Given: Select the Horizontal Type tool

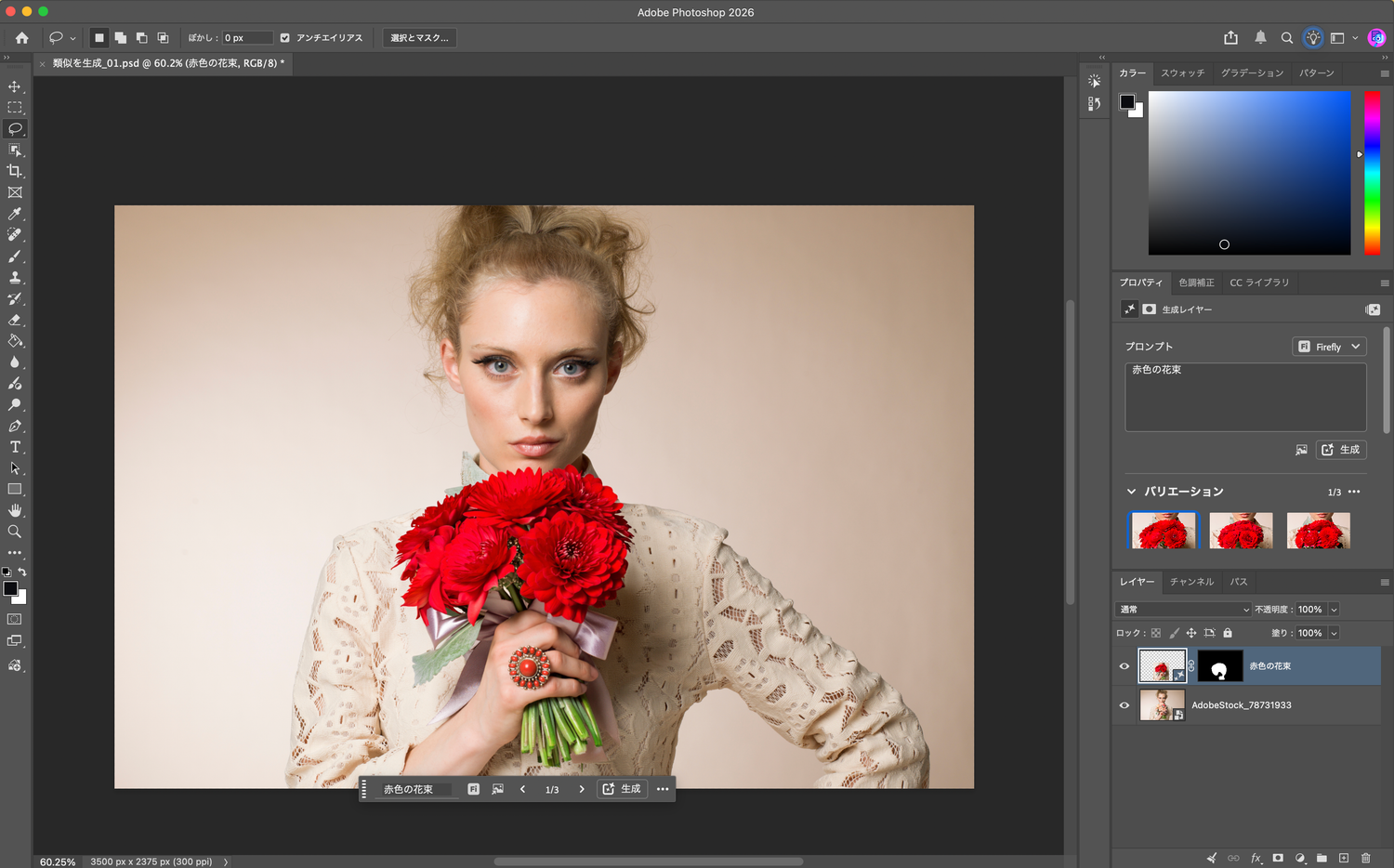Looking at the screenshot, I should pyautogui.click(x=15, y=447).
